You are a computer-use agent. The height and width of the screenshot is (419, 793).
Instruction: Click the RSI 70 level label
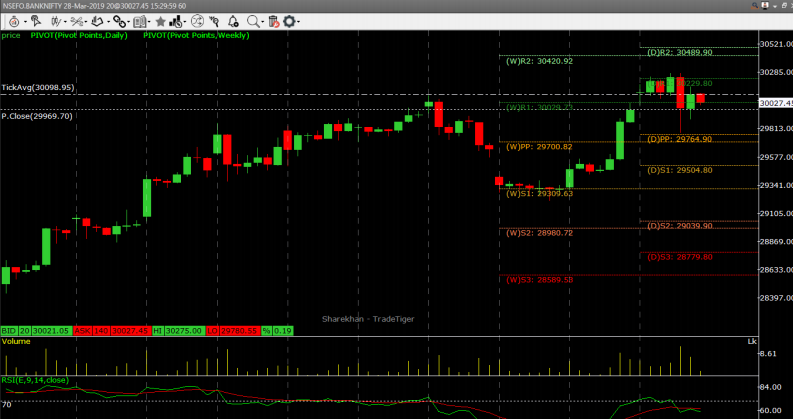click(x=6, y=404)
